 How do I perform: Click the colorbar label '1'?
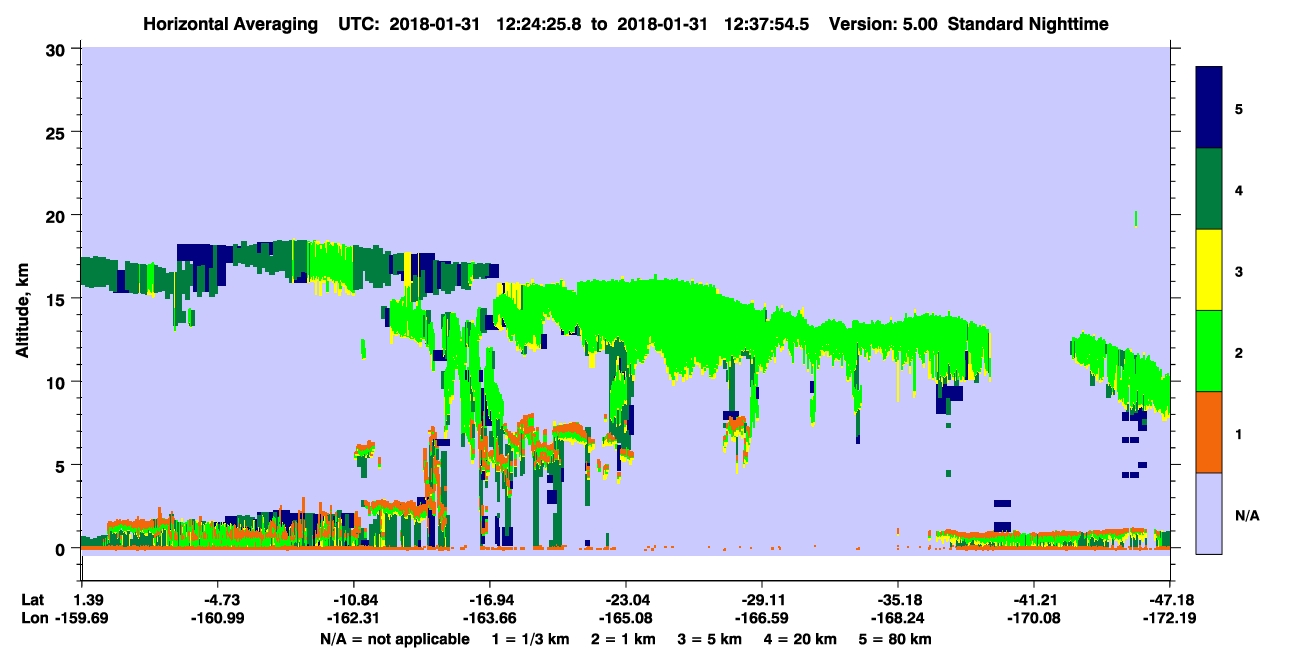click(1239, 434)
